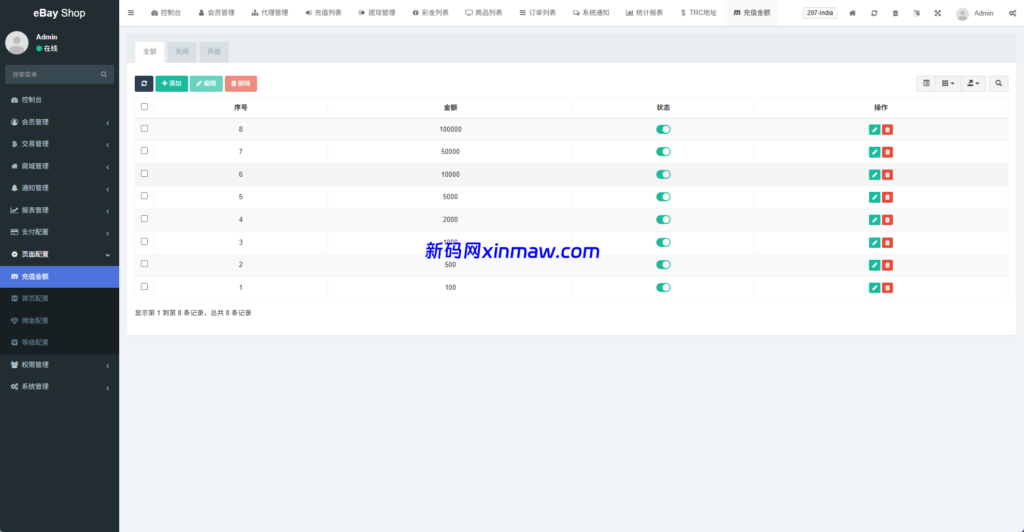
Task: Click the 编辑 toolbar button
Action: coord(206,84)
